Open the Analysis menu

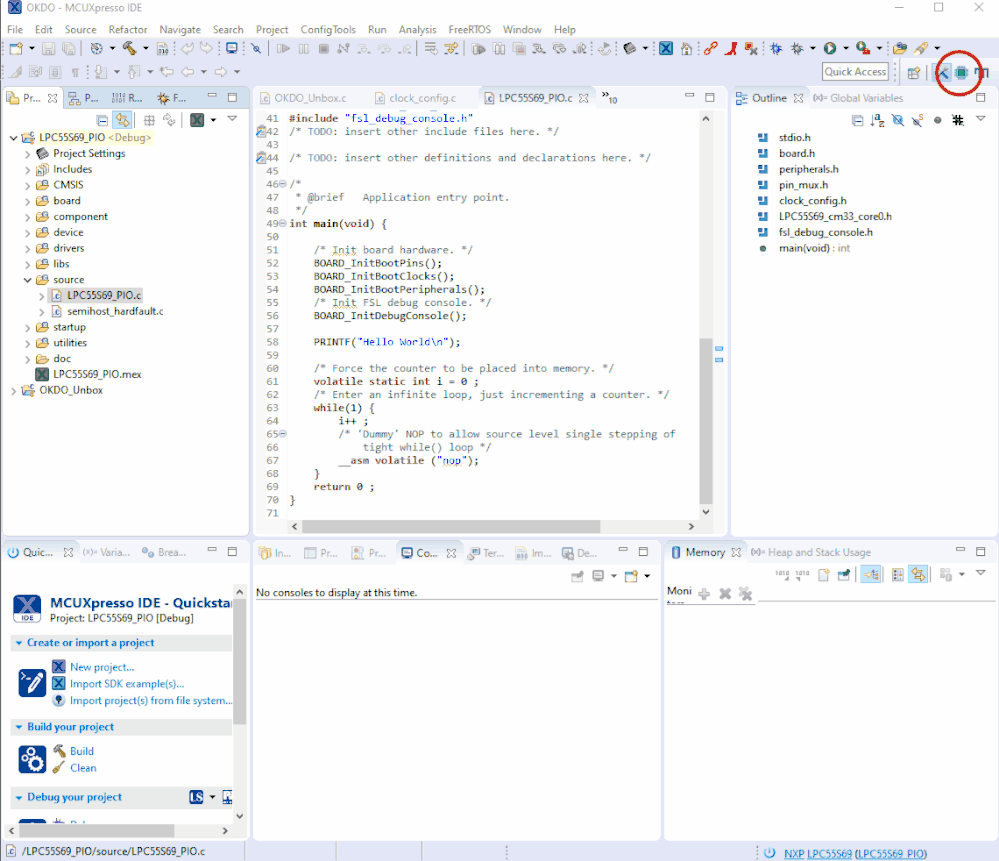(417, 29)
